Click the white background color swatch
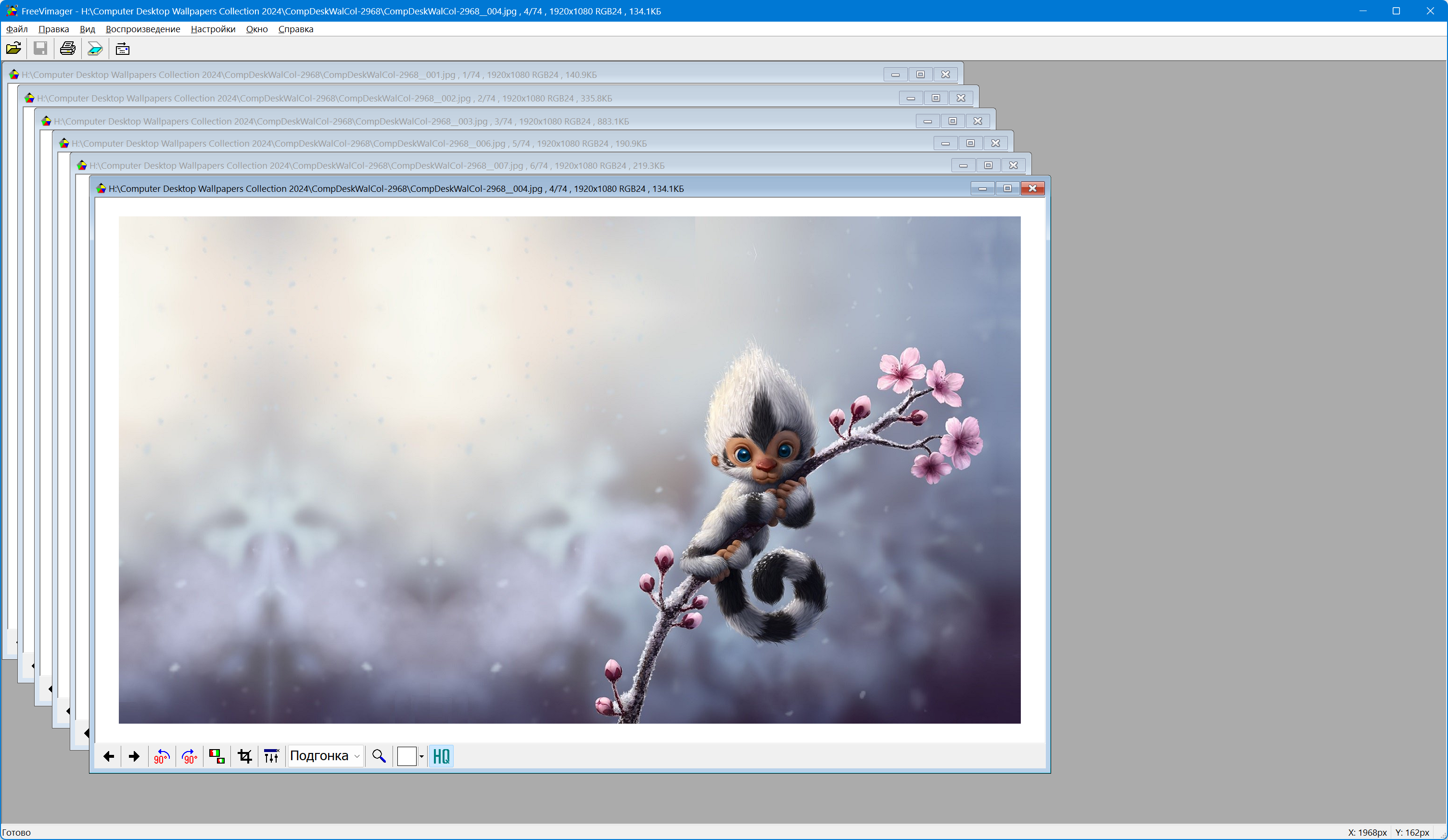 tap(406, 756)
